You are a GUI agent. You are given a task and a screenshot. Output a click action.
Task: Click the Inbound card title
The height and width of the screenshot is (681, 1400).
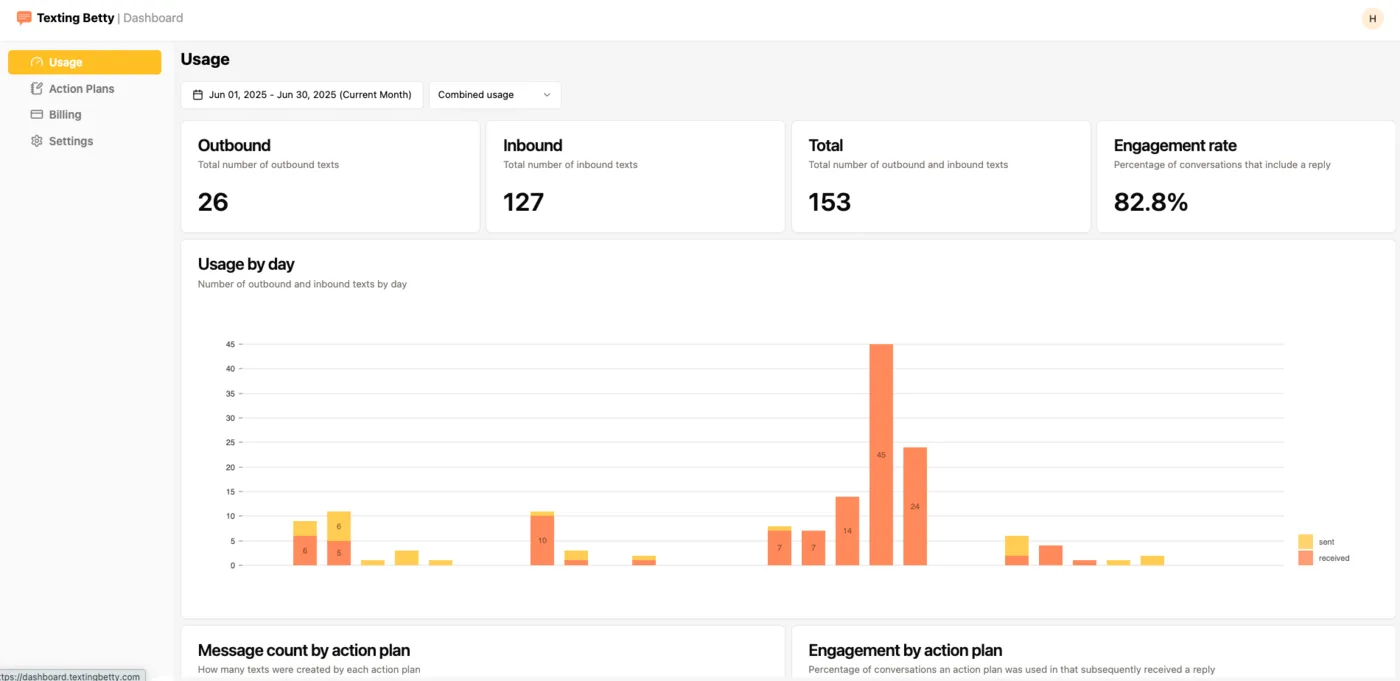(533, 145)
